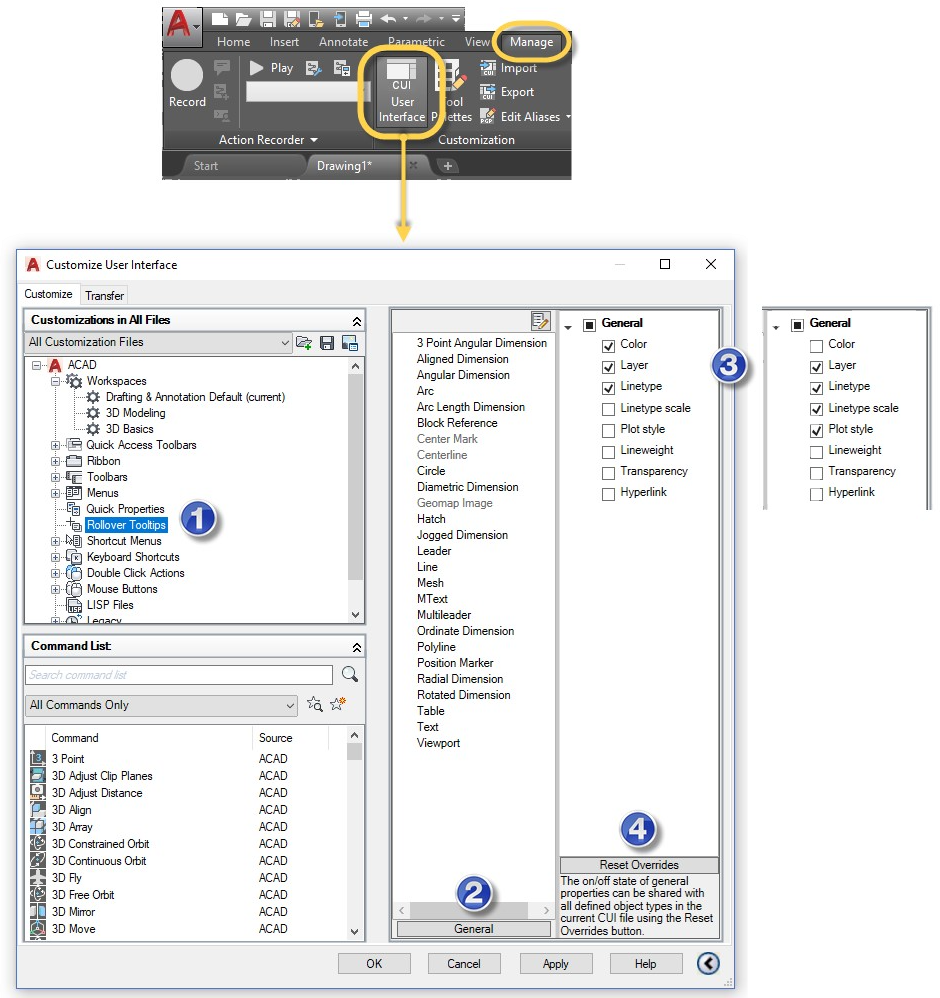Select the 3D Mirror command row
The width and height of the screenshot is (940, 998).
[188, 911]
